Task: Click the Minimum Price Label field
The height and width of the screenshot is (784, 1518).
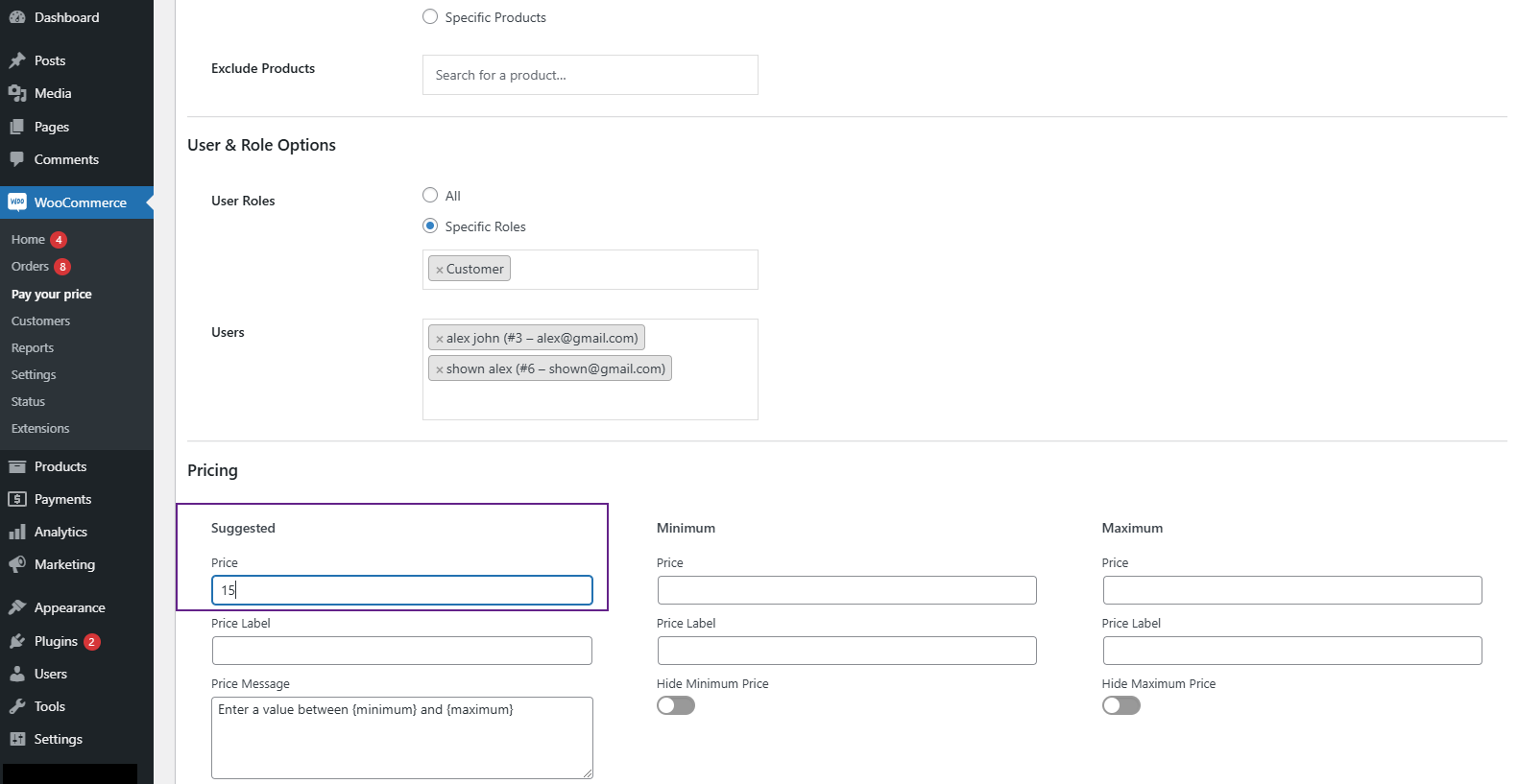Action: coord(847,651)
